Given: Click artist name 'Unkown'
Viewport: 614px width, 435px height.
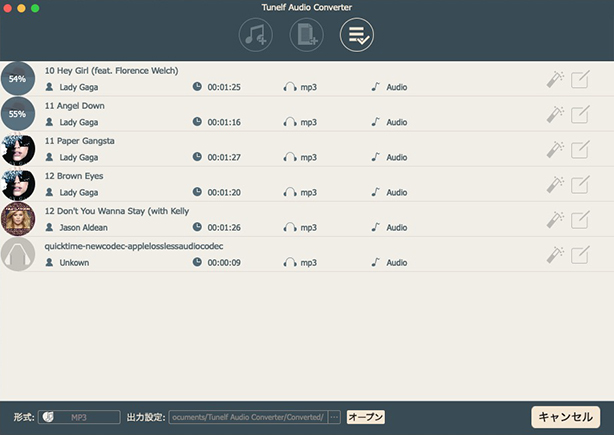Looking at the screenshot, I should 74,263.
